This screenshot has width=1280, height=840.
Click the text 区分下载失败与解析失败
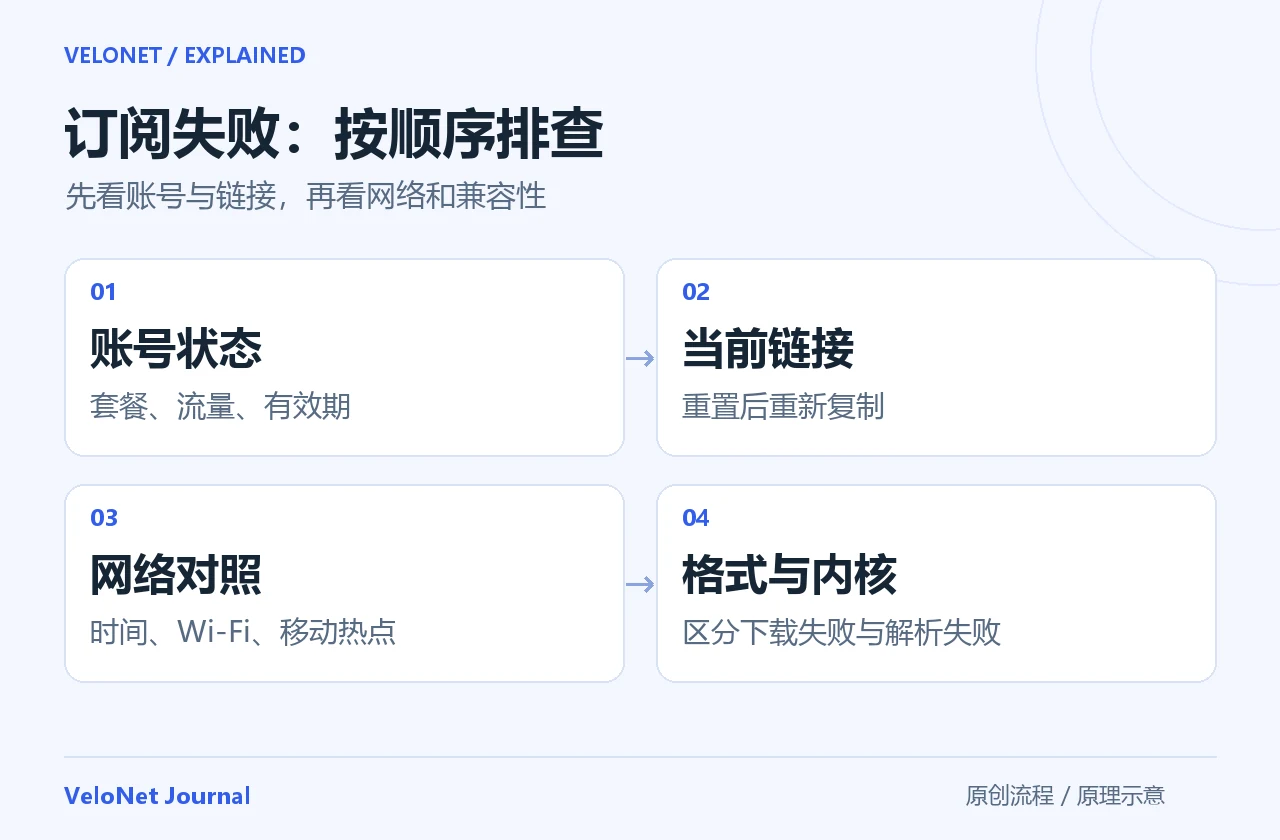point(841,633)
